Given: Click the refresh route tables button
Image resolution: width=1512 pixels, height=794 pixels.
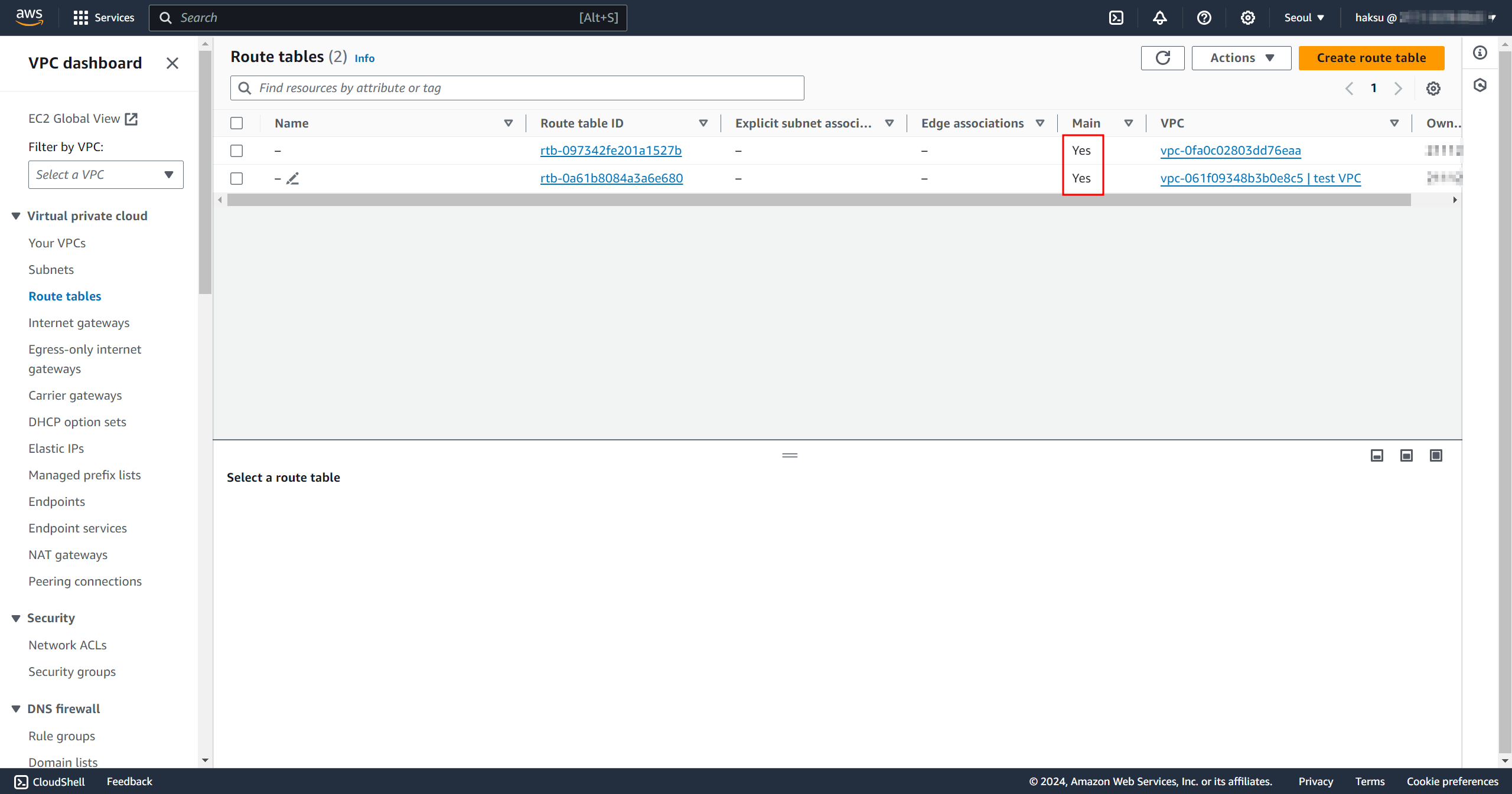Looking at the screenshot, I should pyautogui.click(x=1162, y=58).
